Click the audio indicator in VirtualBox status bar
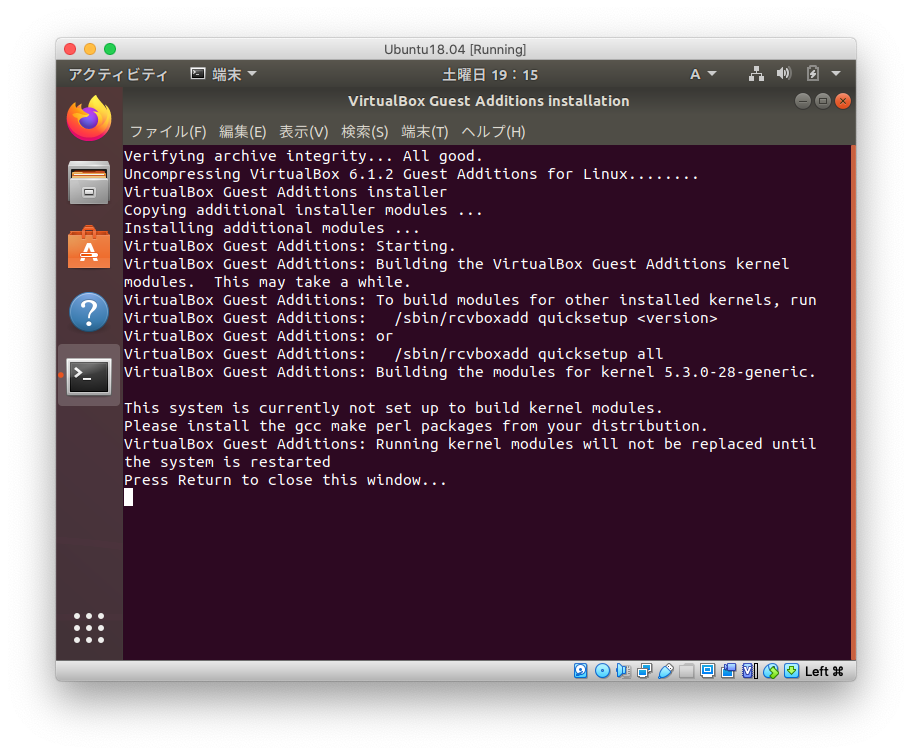The height and width of the screenshot is (755, 912). [x=623, y=671]
